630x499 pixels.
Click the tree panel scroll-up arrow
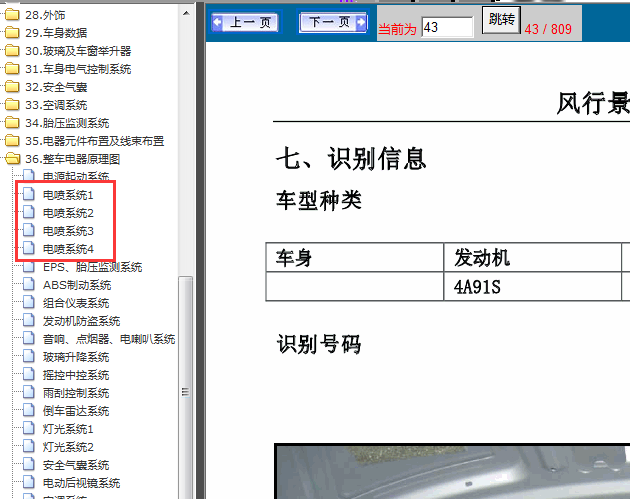point(186,13)
